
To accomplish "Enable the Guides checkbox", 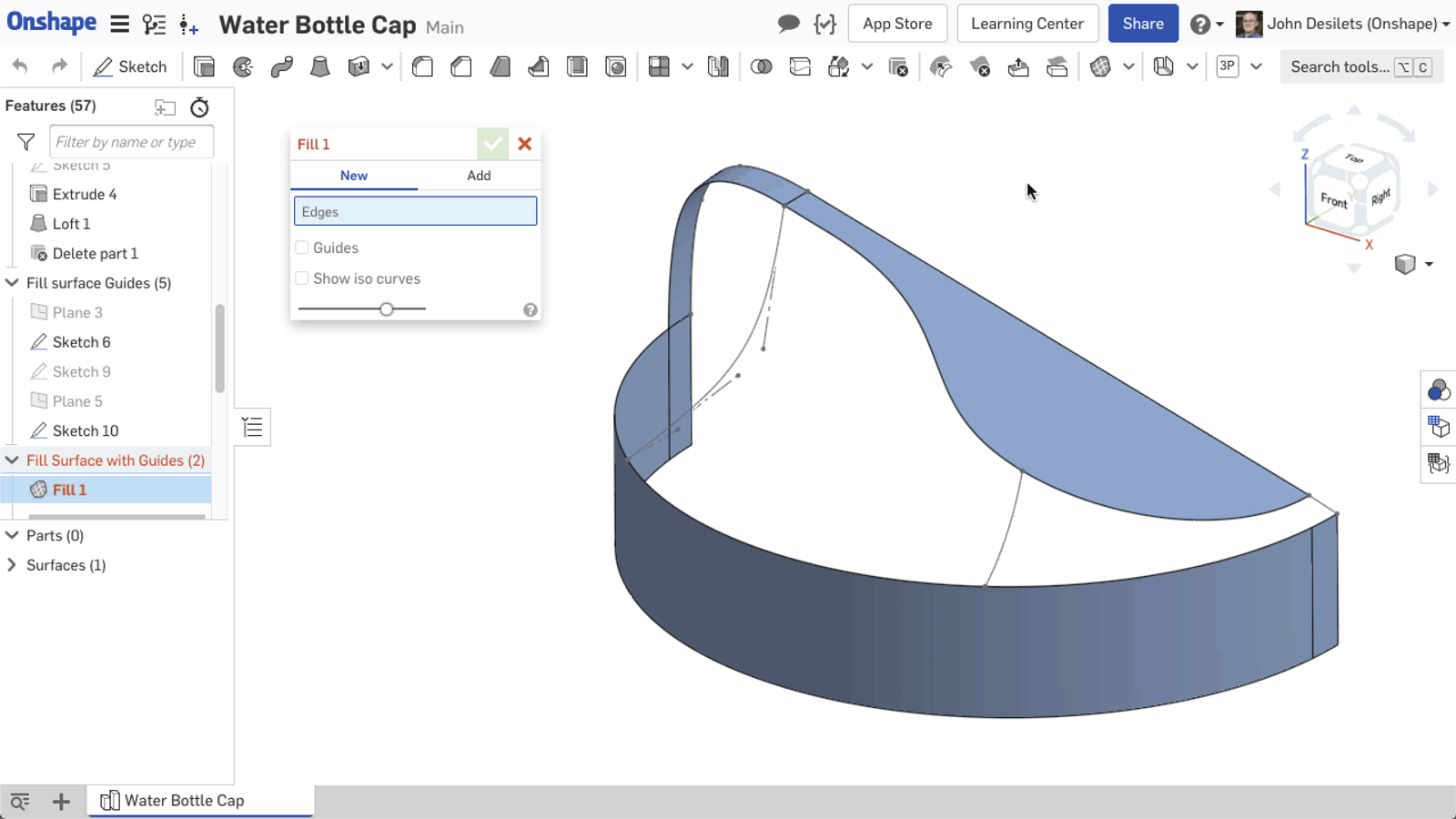I will click(302, 248).
